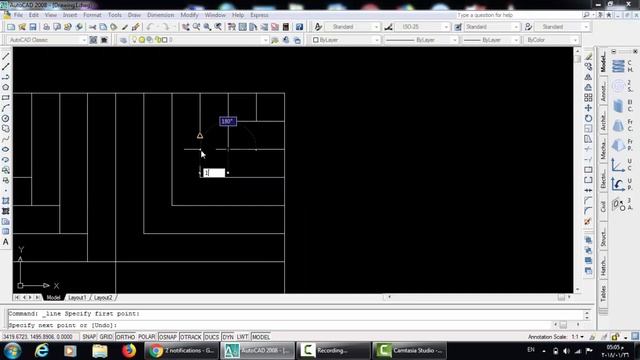Select the Rotate tool in Modify toolbar

tap(588, 118)
